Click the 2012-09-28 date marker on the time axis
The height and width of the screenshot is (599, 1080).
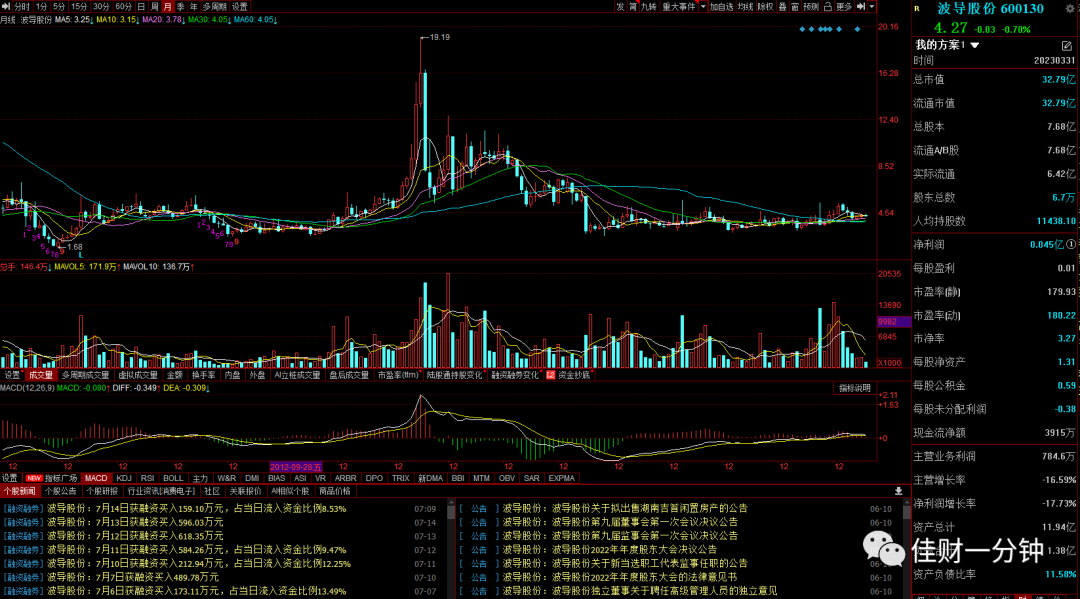click(295, 467)
